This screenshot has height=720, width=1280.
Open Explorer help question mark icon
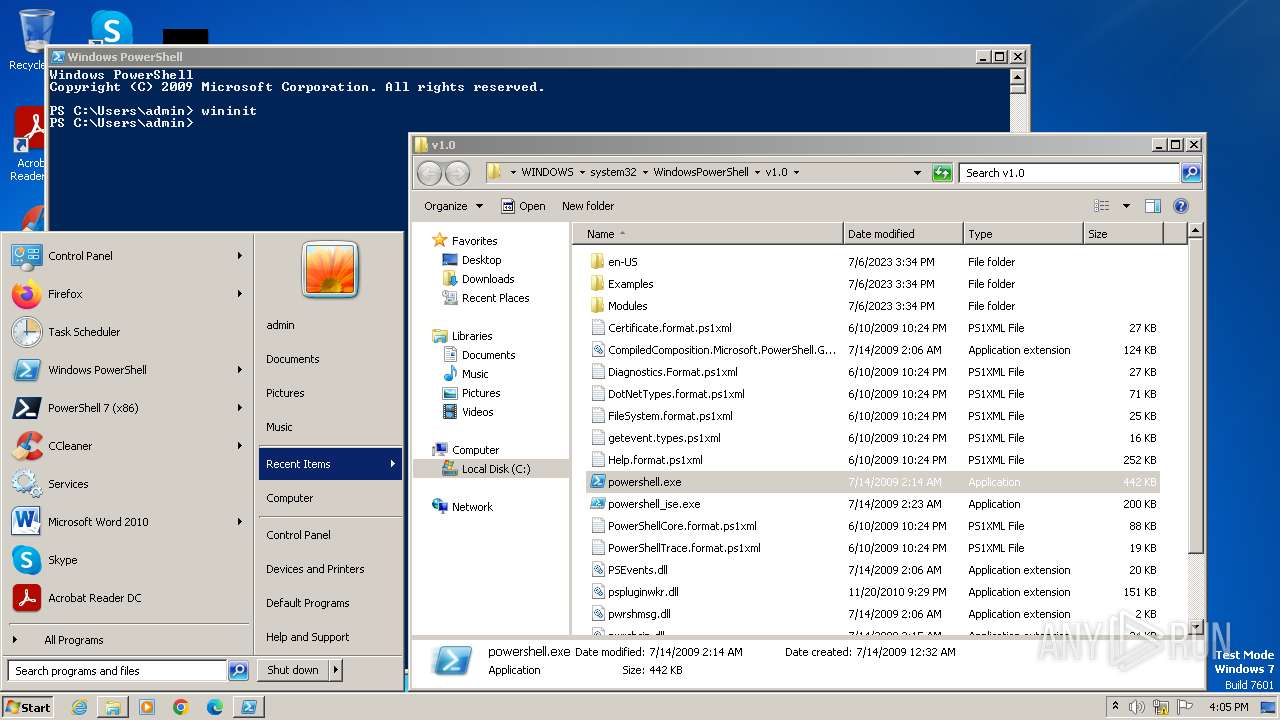[x=1181, y=206]
